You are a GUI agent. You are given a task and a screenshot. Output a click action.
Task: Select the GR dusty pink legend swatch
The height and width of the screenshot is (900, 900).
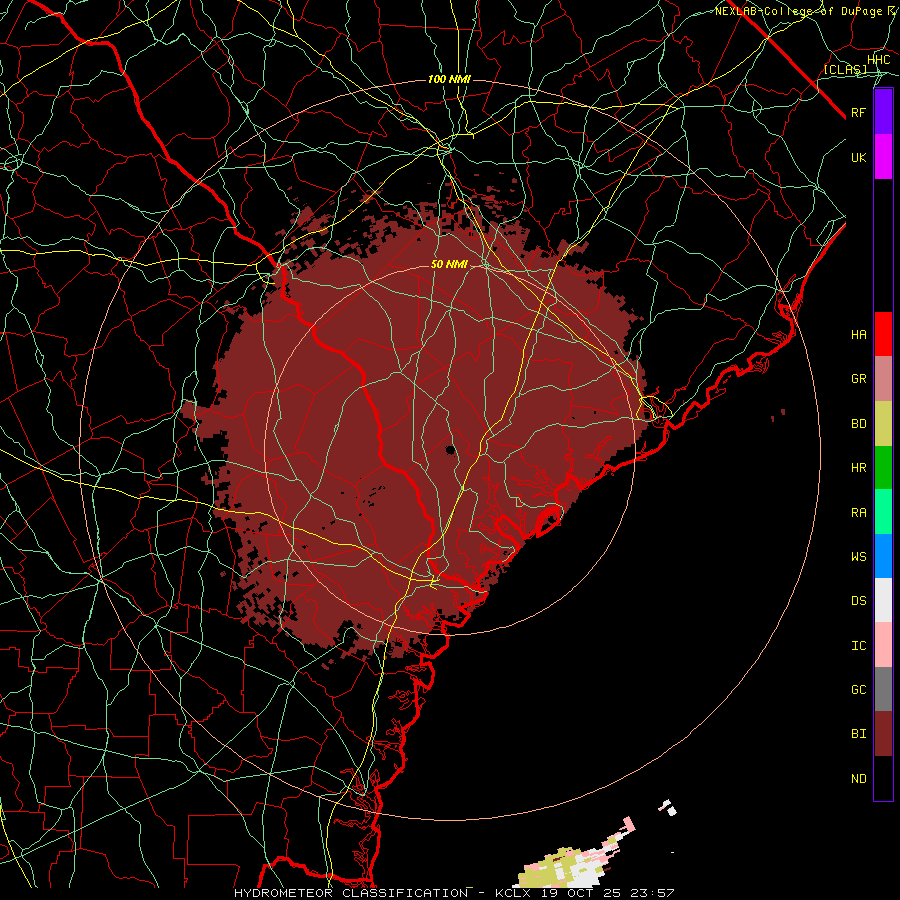click(x=883, y=379)
